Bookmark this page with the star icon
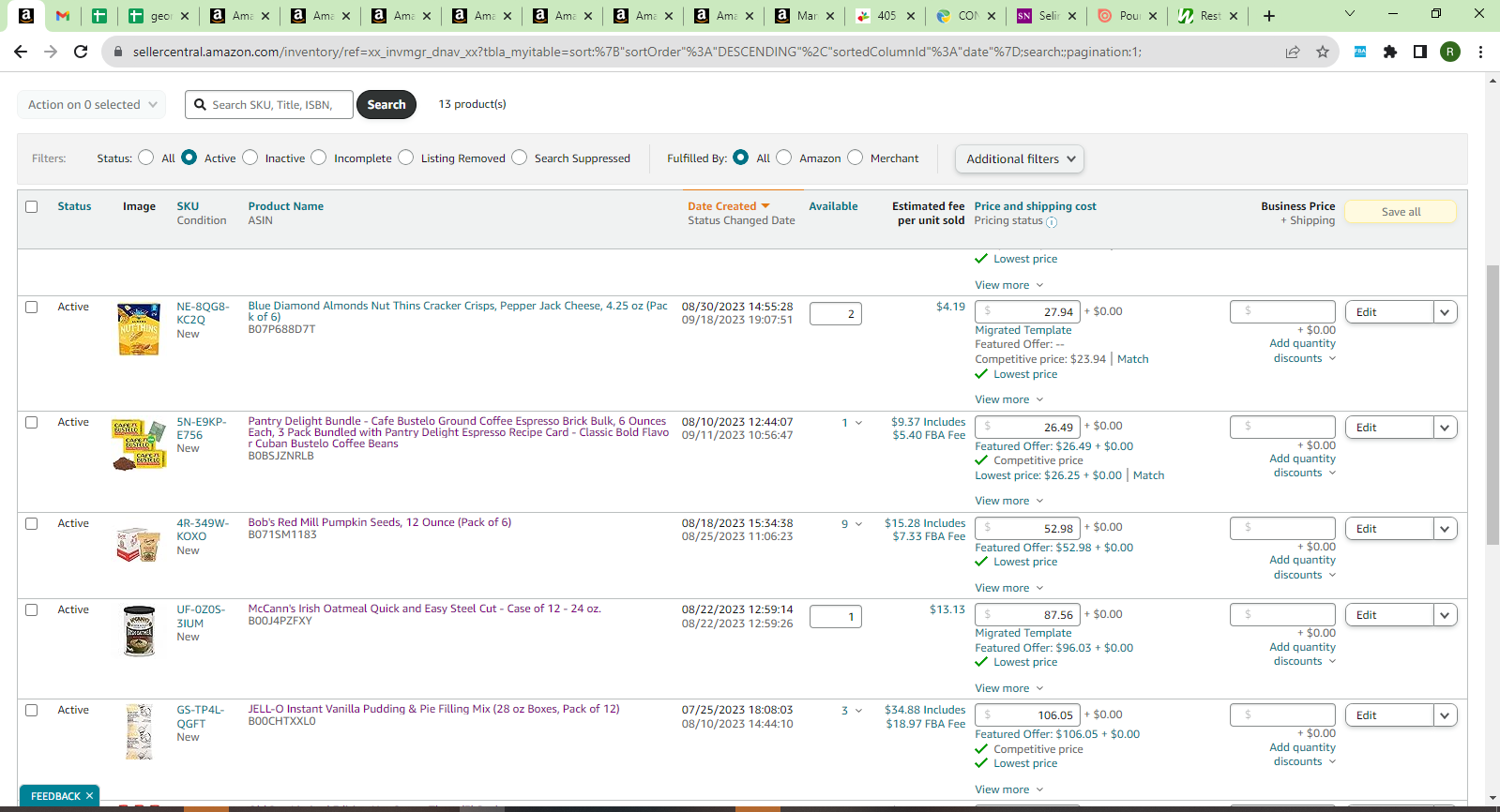 tap(1323, 52)
